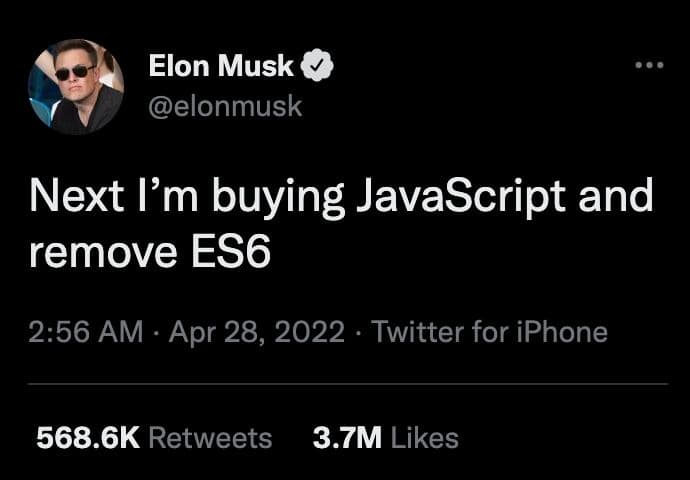View the 568.6K retweet count
The width and height of the screenshot is (690, 480).
click(88, 438)
